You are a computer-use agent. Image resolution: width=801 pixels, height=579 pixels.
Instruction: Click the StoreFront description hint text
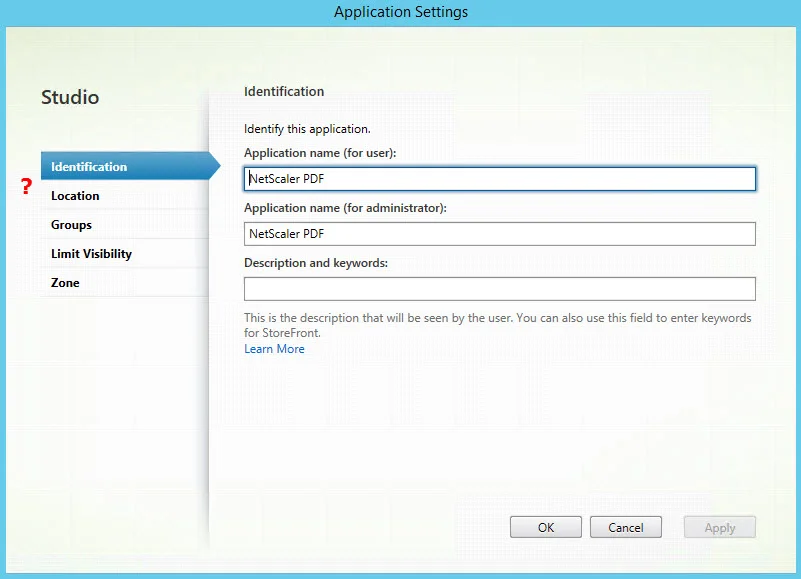(x=498, y=325)
